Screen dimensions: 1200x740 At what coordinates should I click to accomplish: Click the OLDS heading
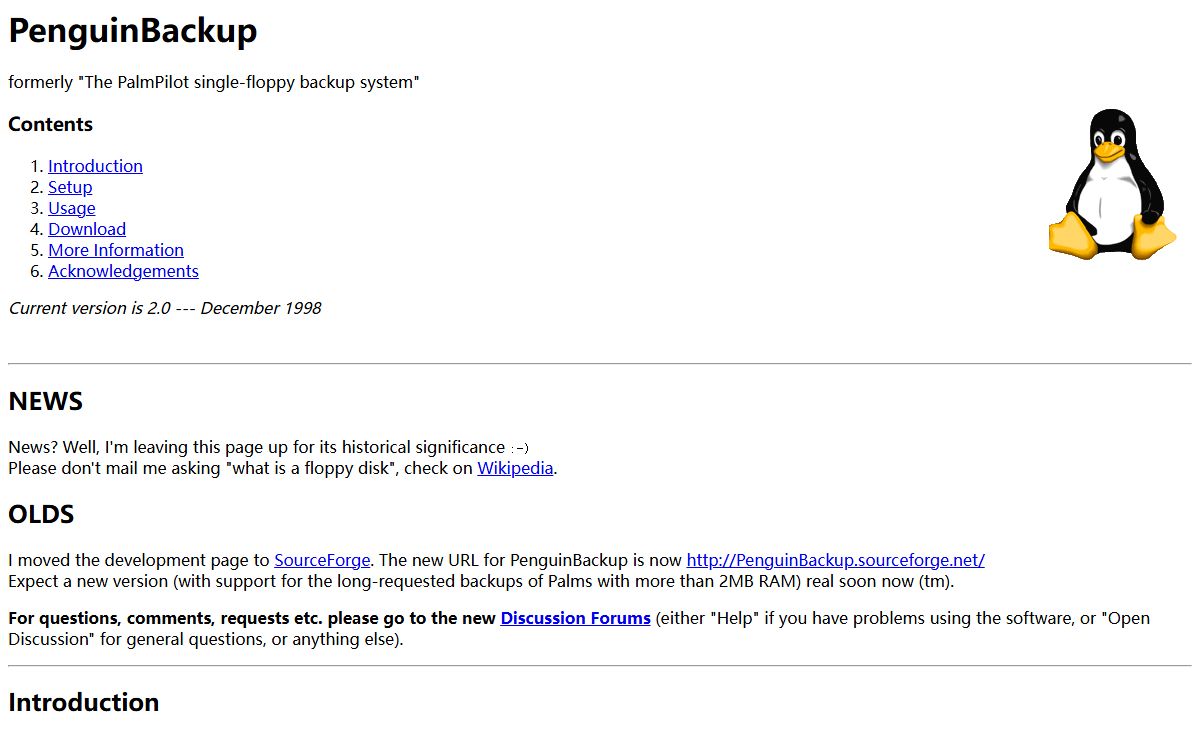click(x=41, y=515)
